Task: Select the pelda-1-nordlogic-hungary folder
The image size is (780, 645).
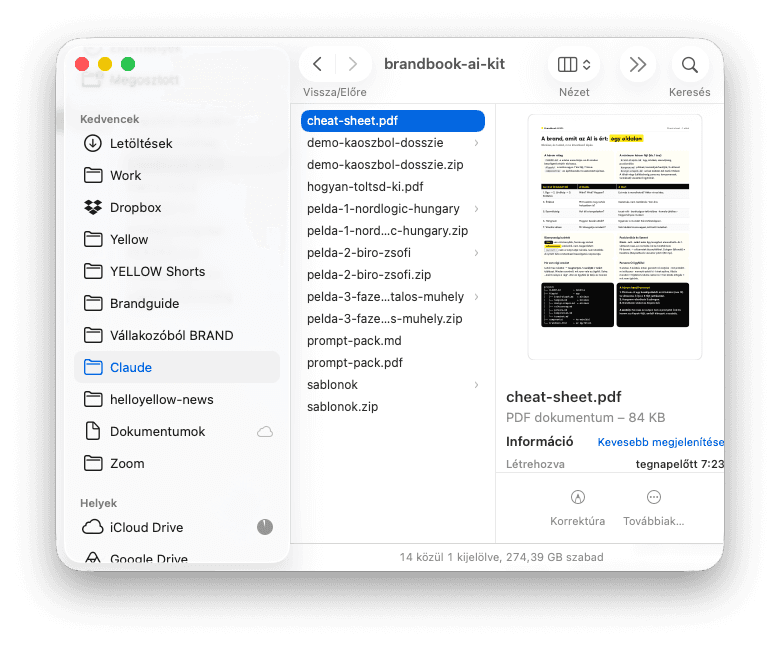Action: point(392,209)
